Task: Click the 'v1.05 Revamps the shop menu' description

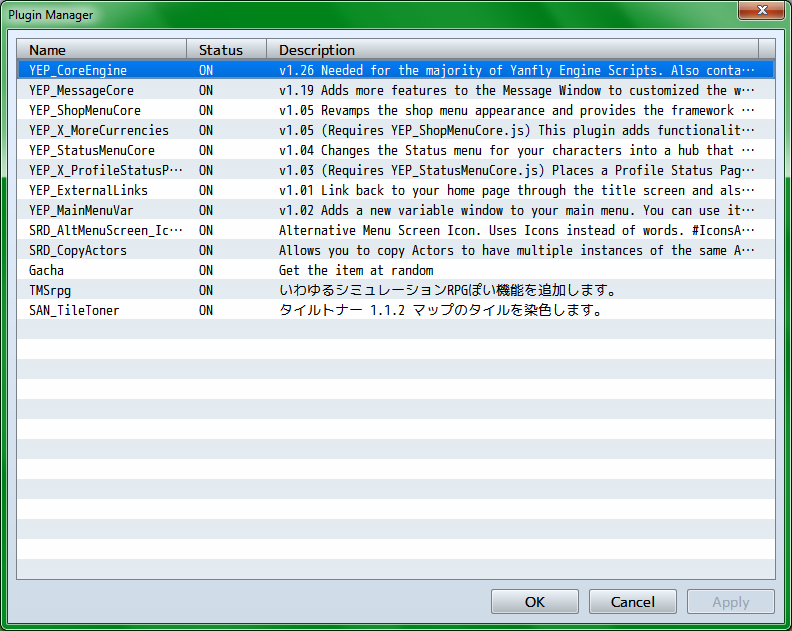Action: pyautogui.click(x=517, y=110)
